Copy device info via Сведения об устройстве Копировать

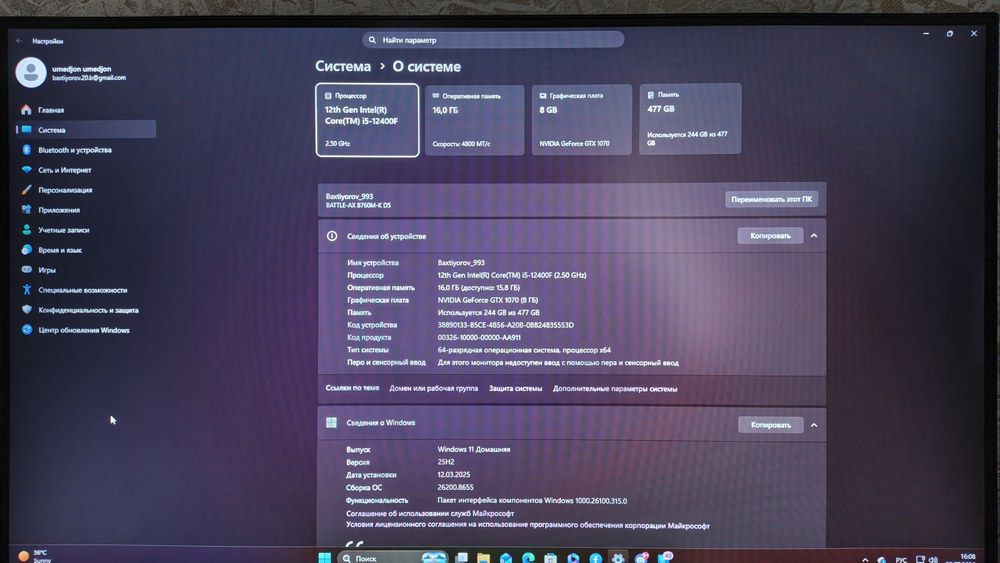click(770, 236)
